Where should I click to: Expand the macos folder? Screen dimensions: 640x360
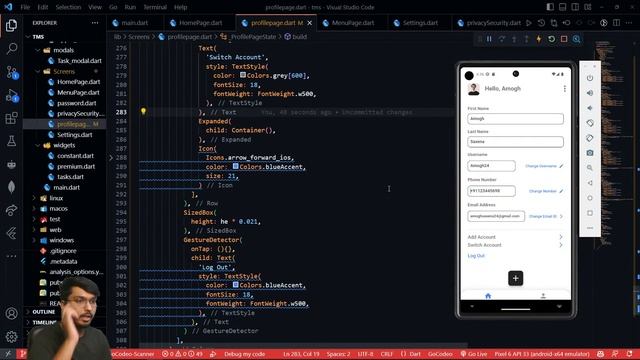coord(34,209)
